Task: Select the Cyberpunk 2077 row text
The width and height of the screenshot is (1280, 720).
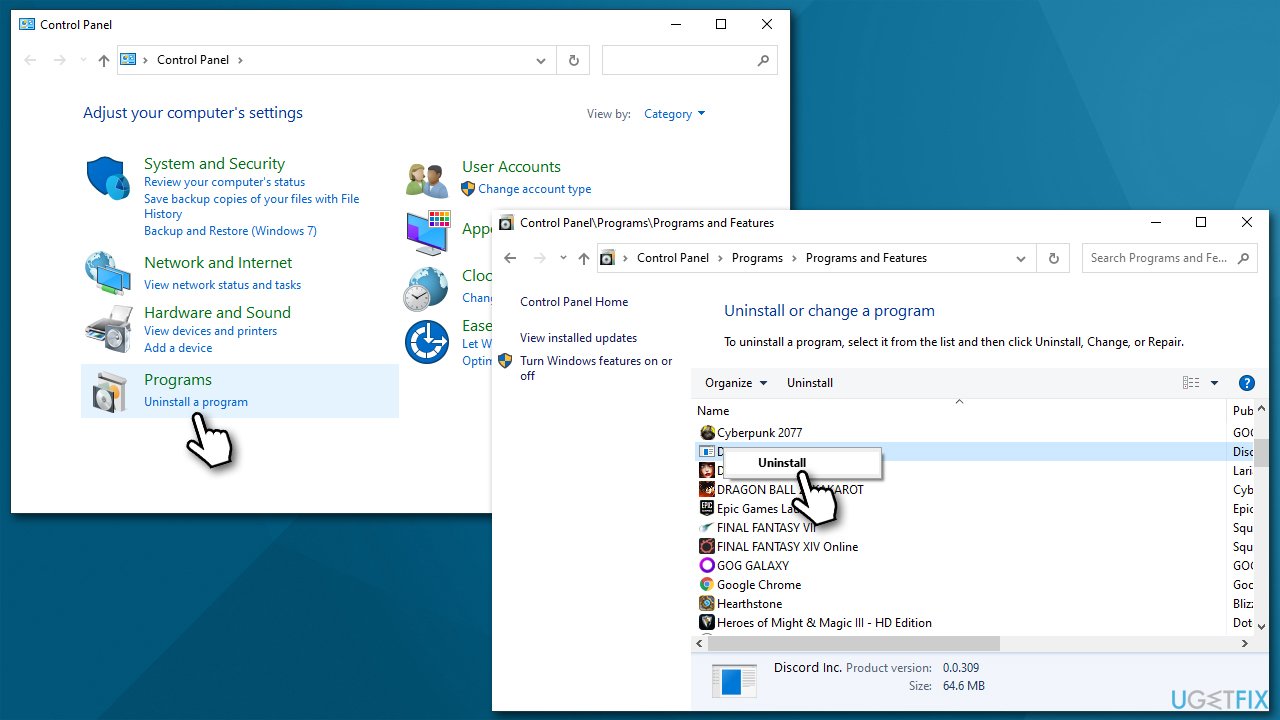Action: click(759, 433)
